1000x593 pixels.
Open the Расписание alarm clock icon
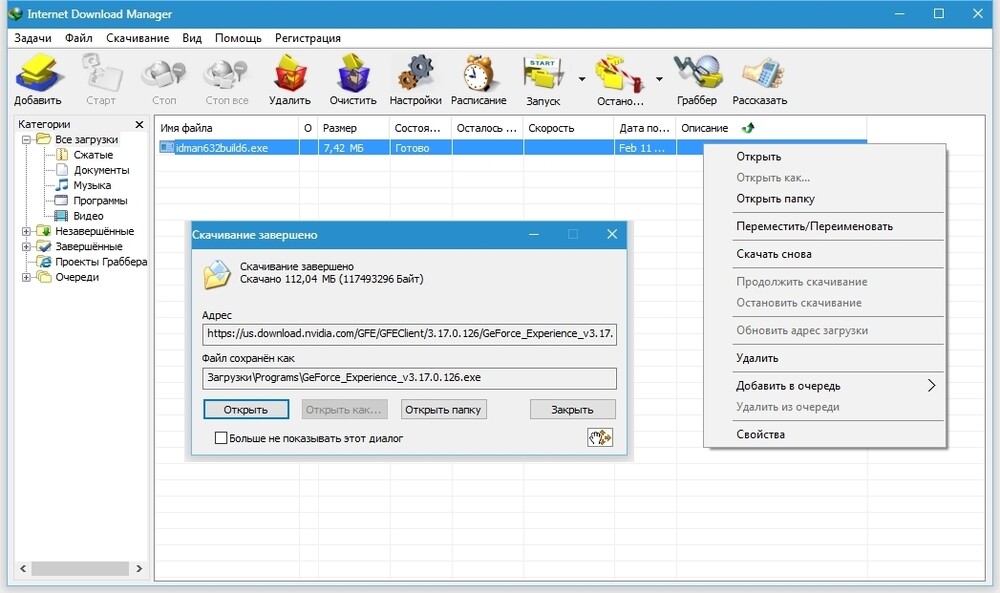pyautogui.click(x=479, y=75)
